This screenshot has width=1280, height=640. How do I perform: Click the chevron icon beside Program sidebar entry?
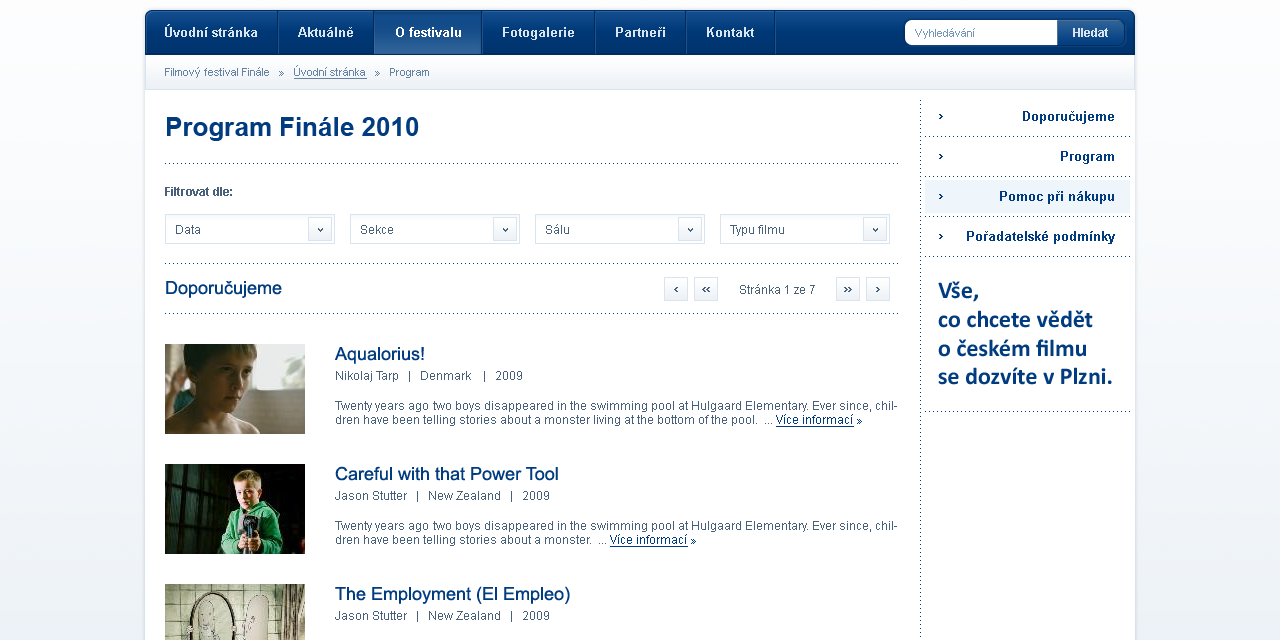click(940, 156)
